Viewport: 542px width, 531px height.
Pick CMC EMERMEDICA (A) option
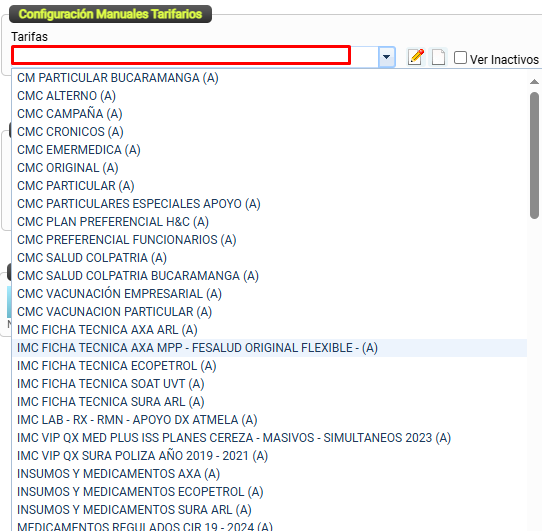(x=270, y=150)
